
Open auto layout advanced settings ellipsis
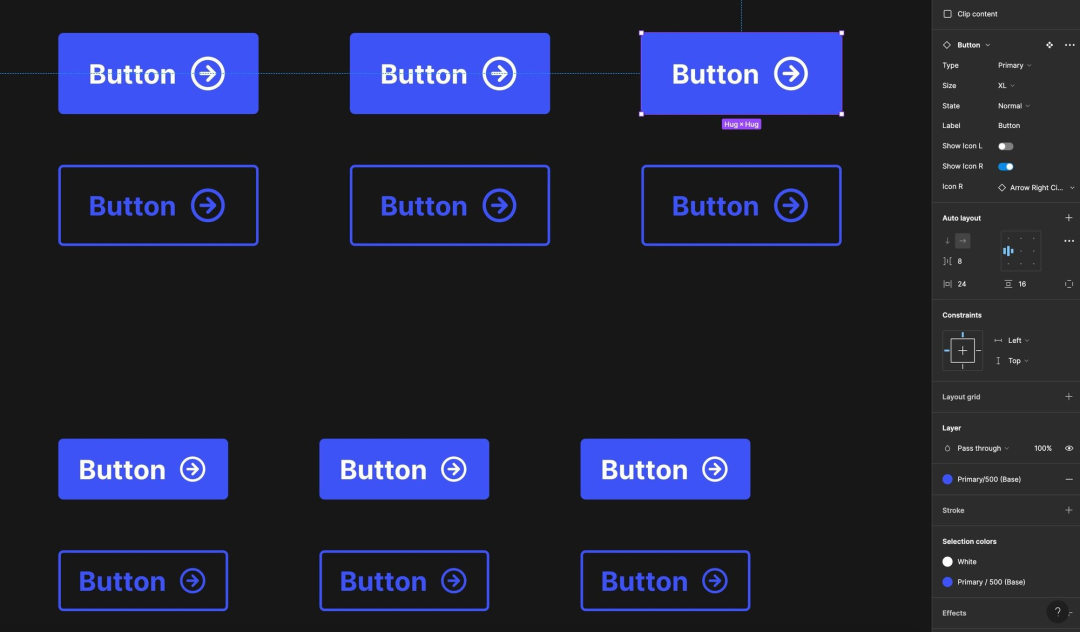1069,241
